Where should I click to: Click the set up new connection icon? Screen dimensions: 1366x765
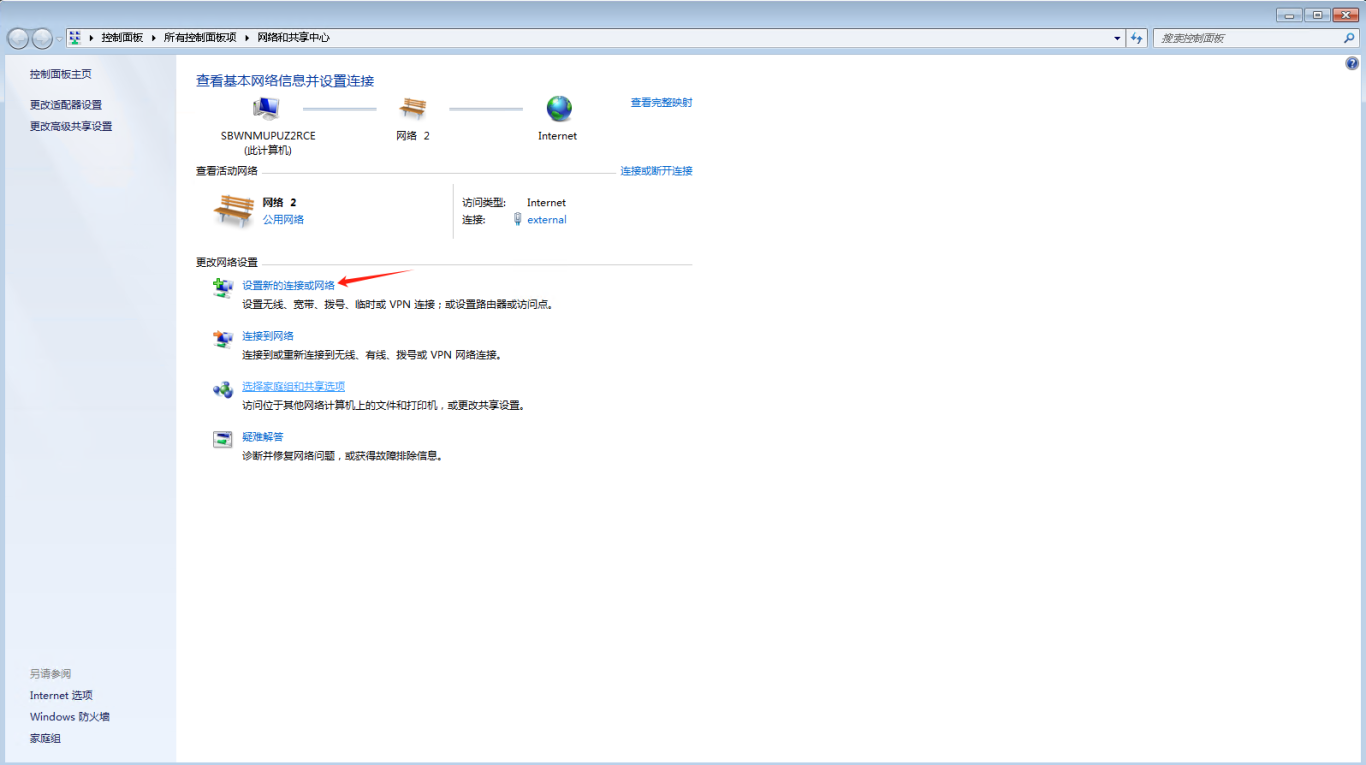(222, 289)
